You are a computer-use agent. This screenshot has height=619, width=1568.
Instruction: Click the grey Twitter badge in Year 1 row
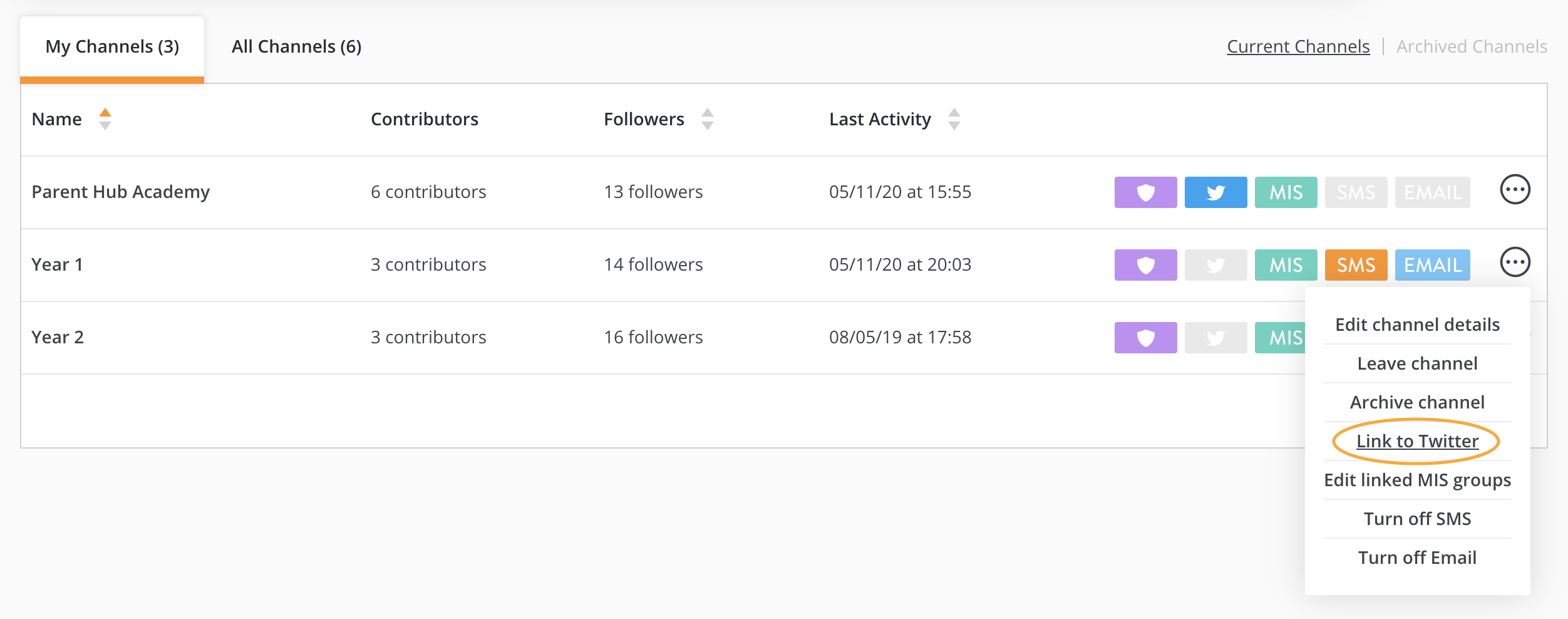(1215, 265)
